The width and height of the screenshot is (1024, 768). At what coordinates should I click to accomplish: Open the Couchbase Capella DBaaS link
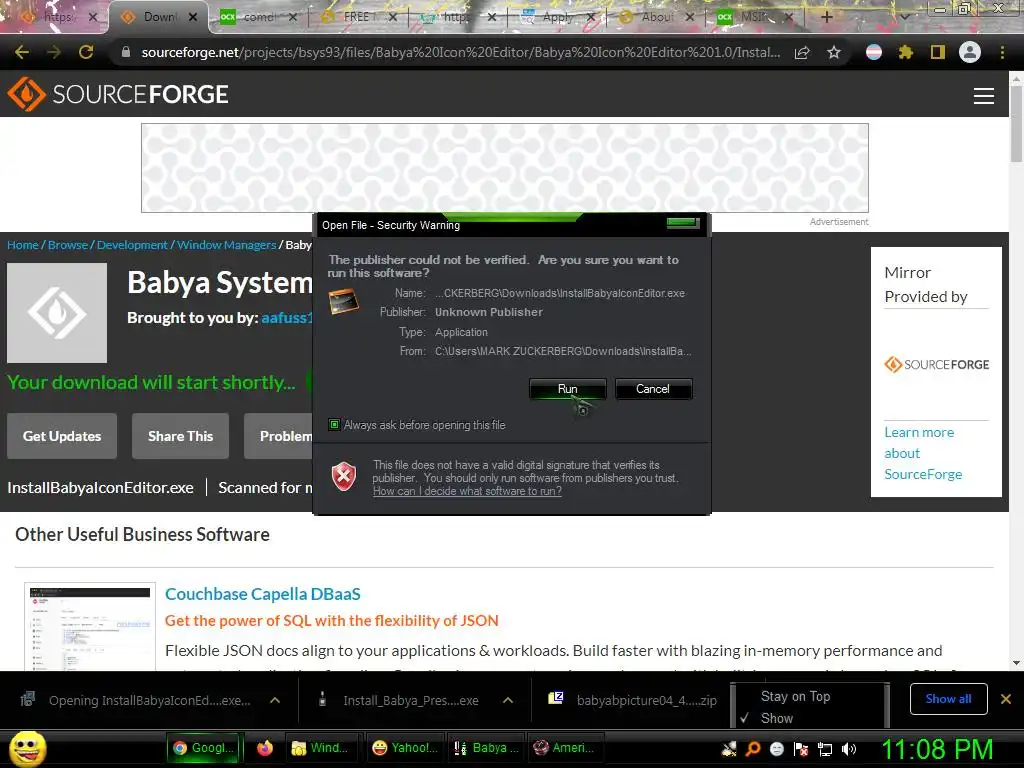pos(263,594)
